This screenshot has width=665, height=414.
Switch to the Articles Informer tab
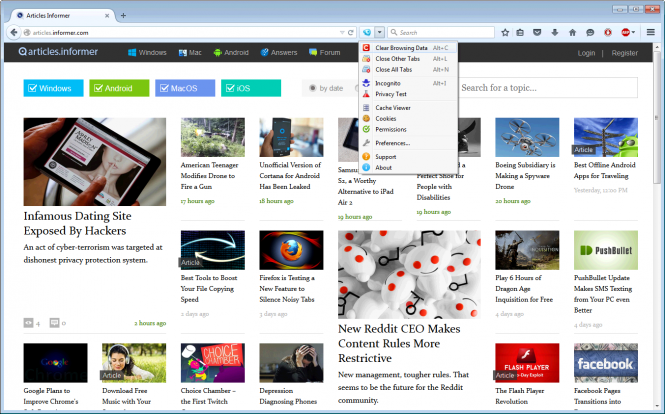pos(61,16)
